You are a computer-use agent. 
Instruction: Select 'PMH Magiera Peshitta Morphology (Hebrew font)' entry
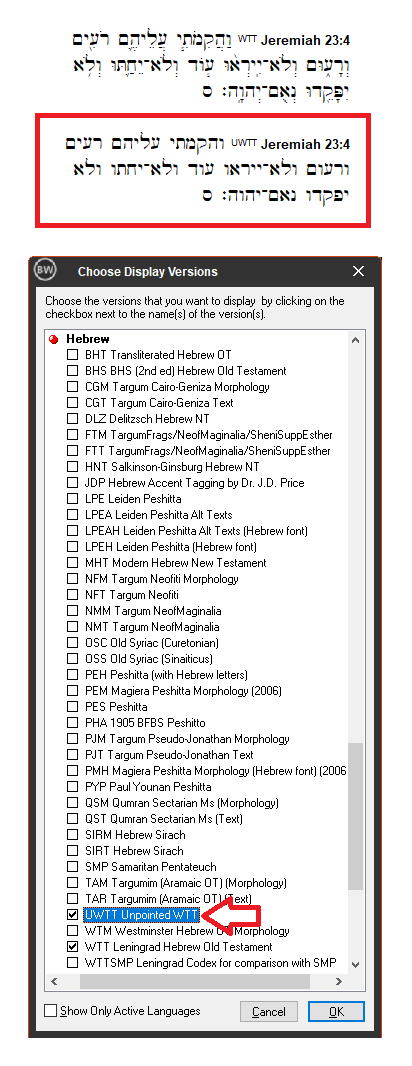pyautogui.click(x=216, y=771)
